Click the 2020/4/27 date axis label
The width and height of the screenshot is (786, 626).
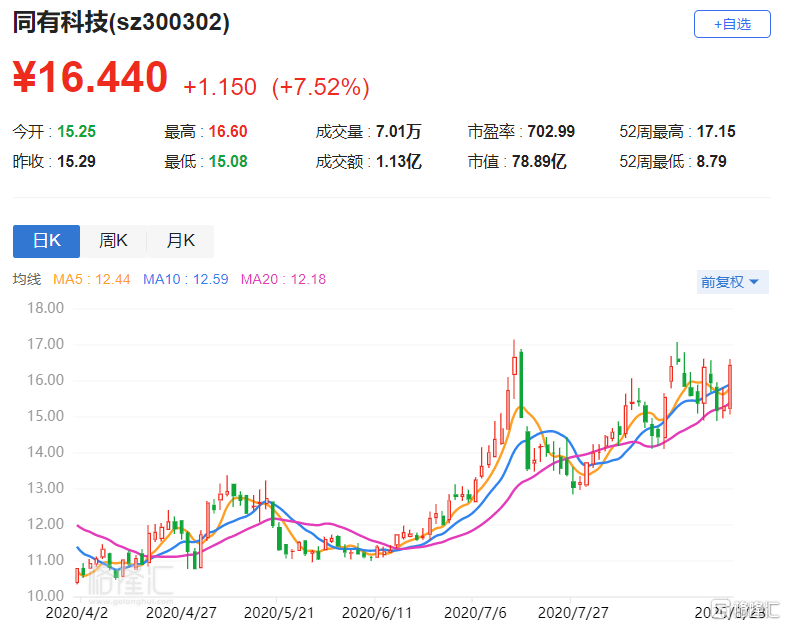(181, 613)
